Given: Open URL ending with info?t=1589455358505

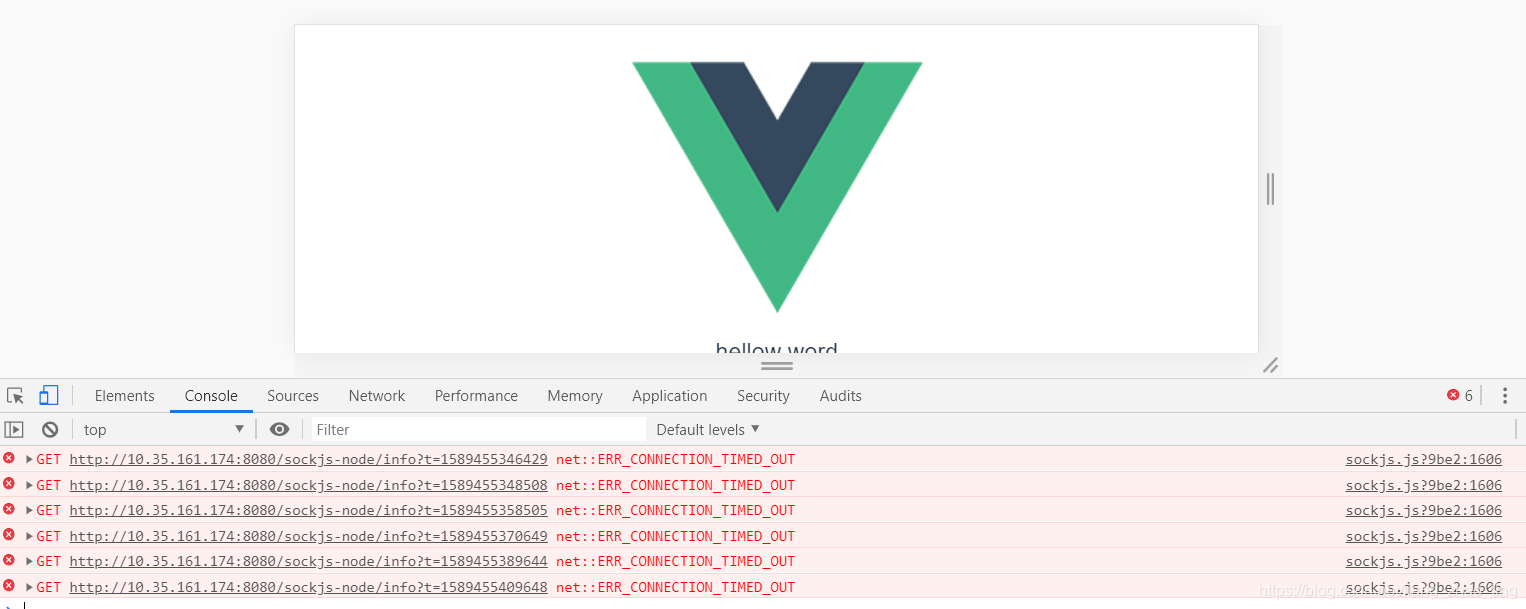Looking at the screenshot, I should point(308,510).
